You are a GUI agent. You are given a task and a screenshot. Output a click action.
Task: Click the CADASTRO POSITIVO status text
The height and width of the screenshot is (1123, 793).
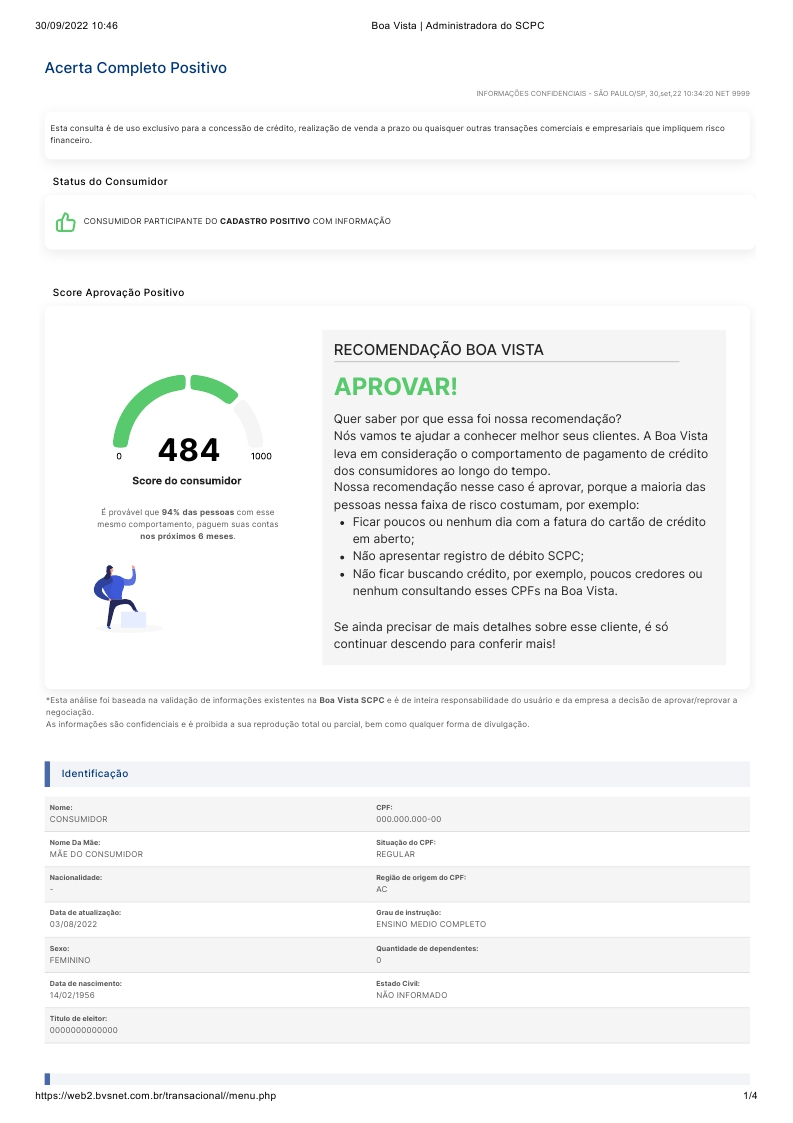[x=265, y=221]
